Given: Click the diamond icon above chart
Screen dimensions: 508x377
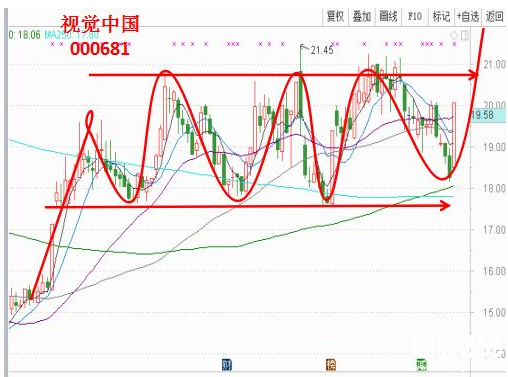Looking at the screenshot, I should tap(454, 35).
